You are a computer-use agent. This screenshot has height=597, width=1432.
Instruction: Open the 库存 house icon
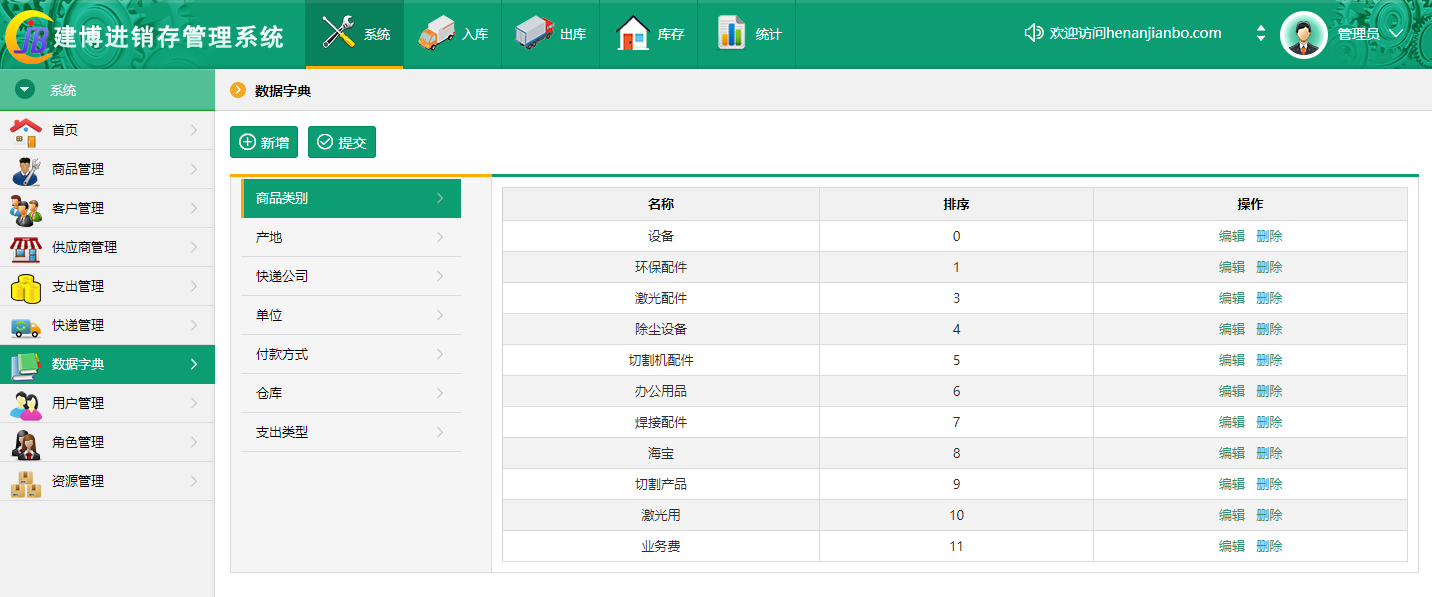coord(633,33)
